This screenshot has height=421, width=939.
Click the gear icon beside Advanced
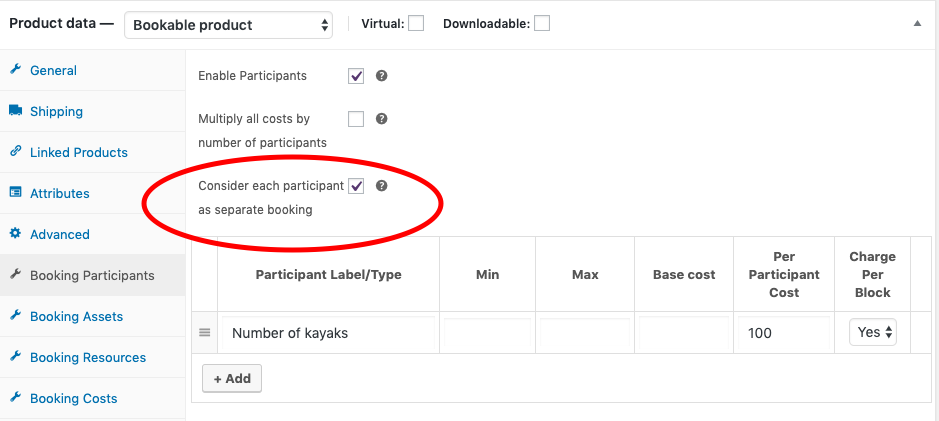15,234
